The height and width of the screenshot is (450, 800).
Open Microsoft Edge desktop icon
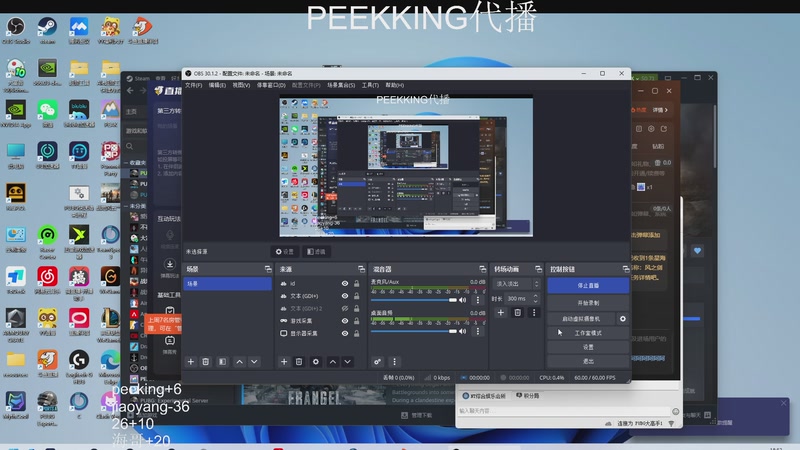pos(110,365)
